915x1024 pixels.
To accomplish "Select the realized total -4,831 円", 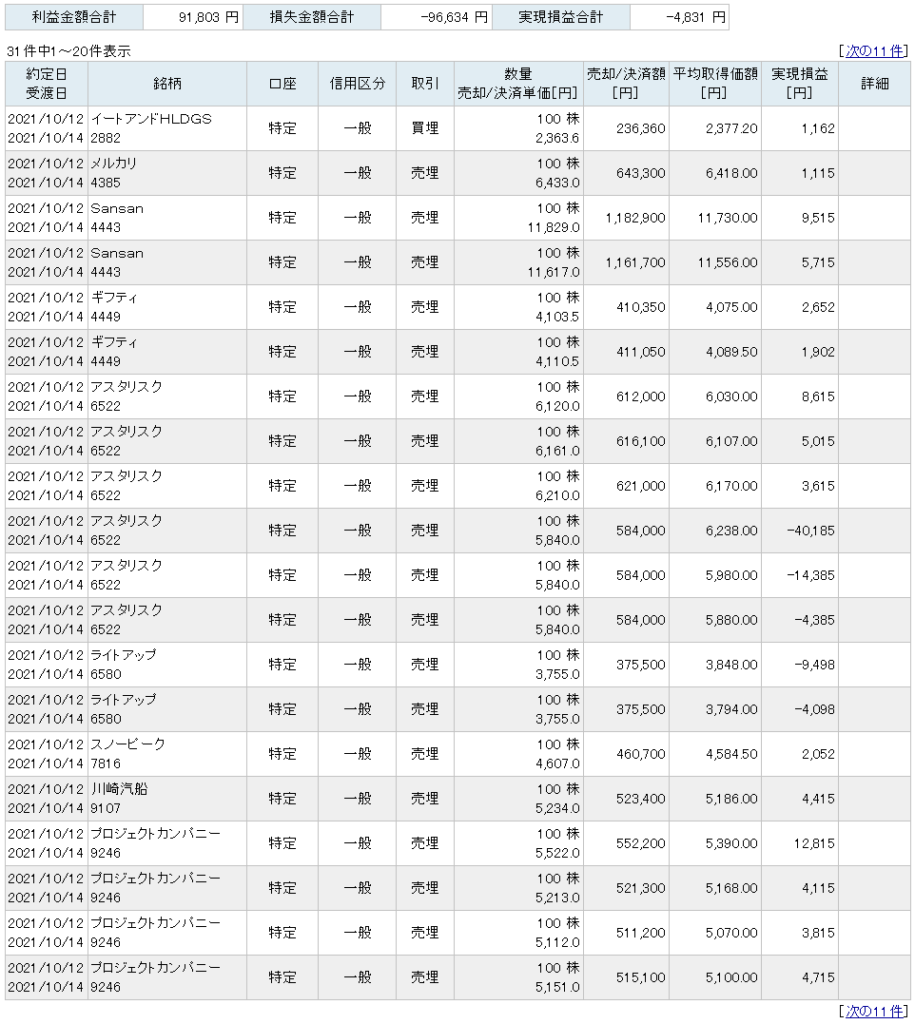I will point(696,18).
